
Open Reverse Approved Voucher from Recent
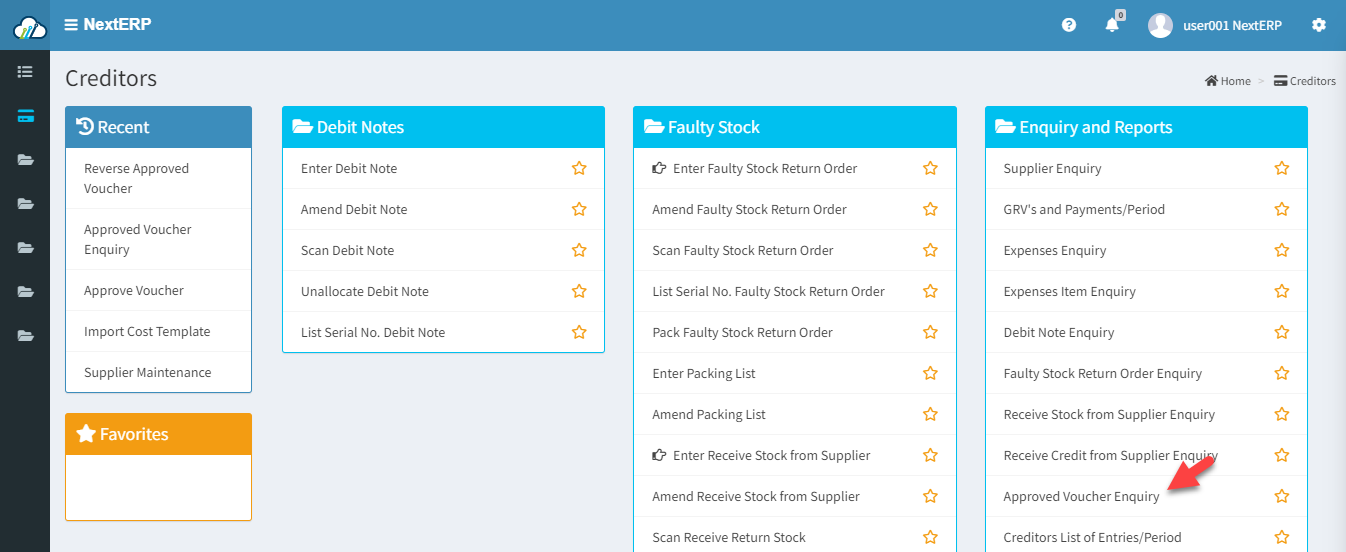(136, 178)
